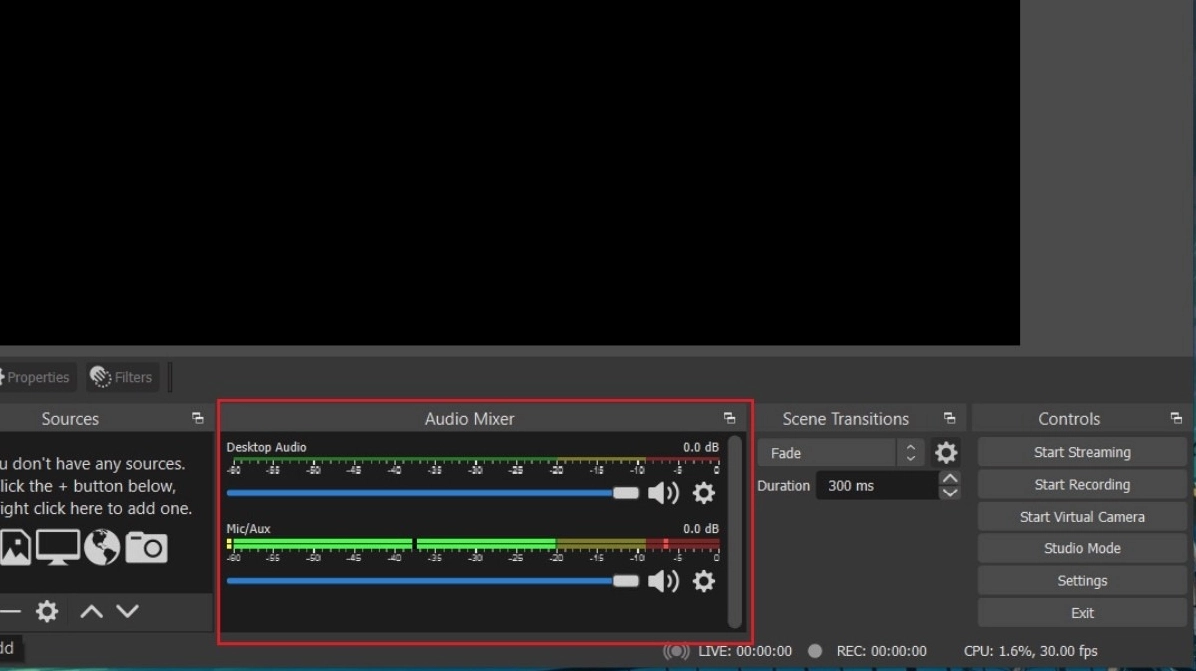This screenshot has height=671, width=1196.
Task: Click the camera source icon
Action: (146, 547)
